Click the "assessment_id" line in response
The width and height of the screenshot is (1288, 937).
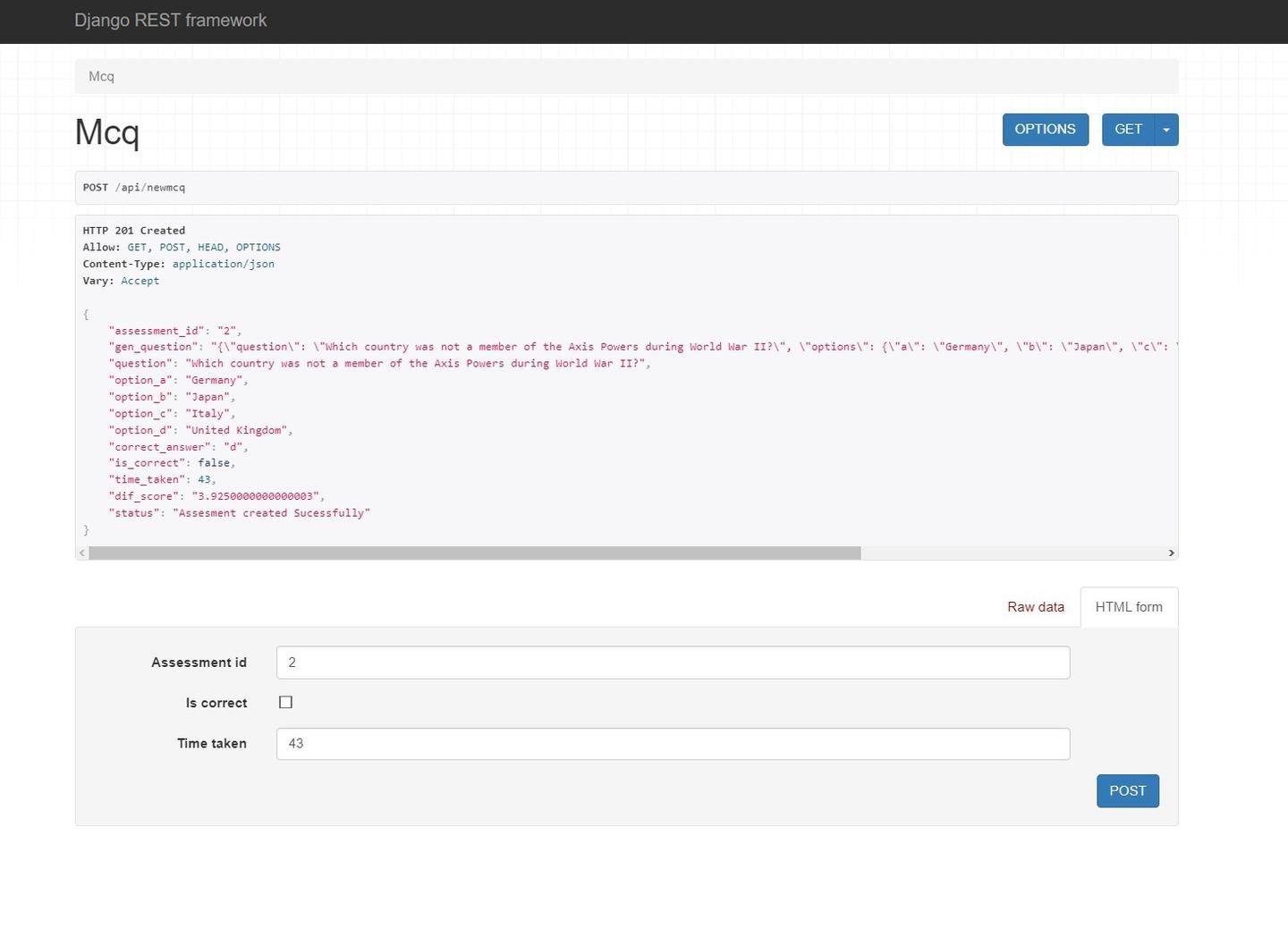(175, 331)
